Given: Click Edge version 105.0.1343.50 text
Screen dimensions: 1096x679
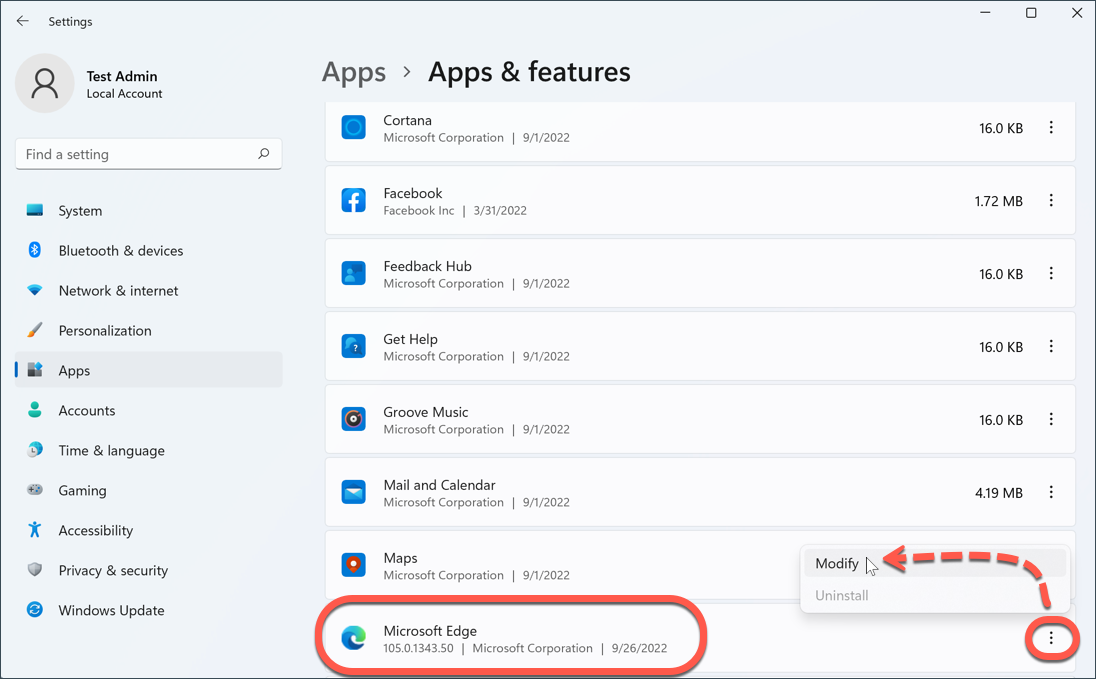Looking at the screenshot, I should (x=418, y=648).
